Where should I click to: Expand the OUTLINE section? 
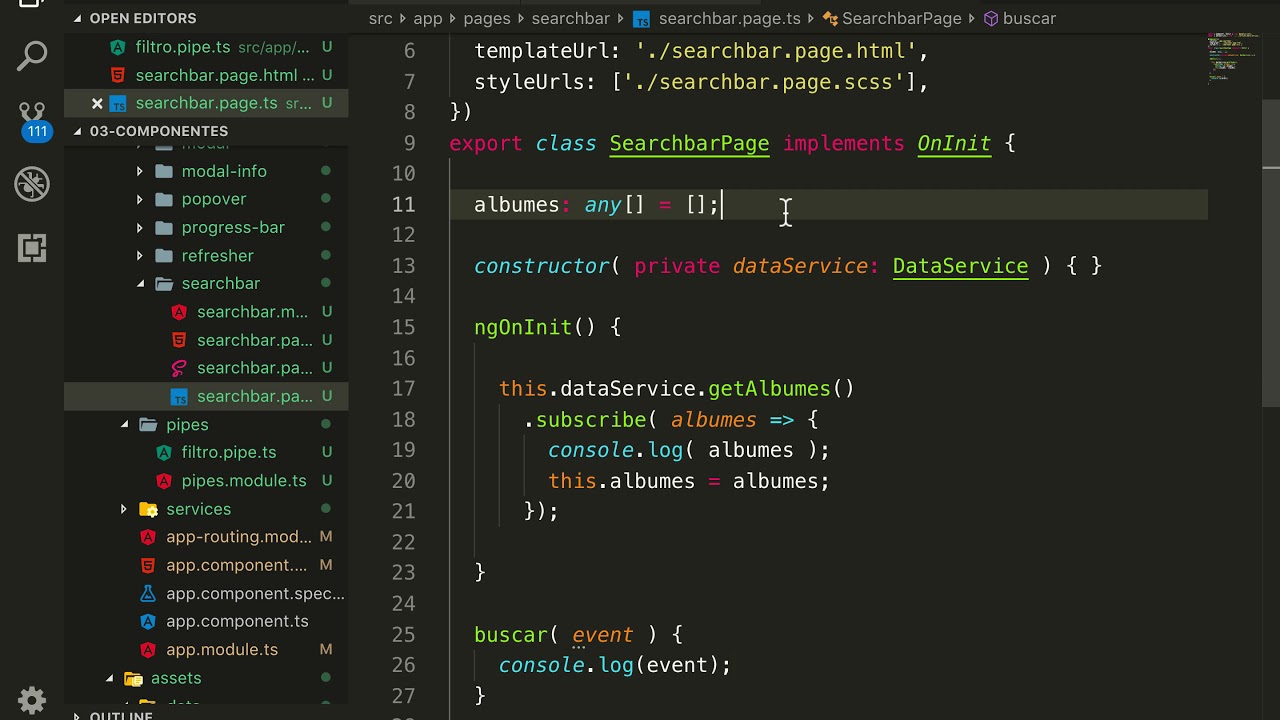[x=77, y=714]
